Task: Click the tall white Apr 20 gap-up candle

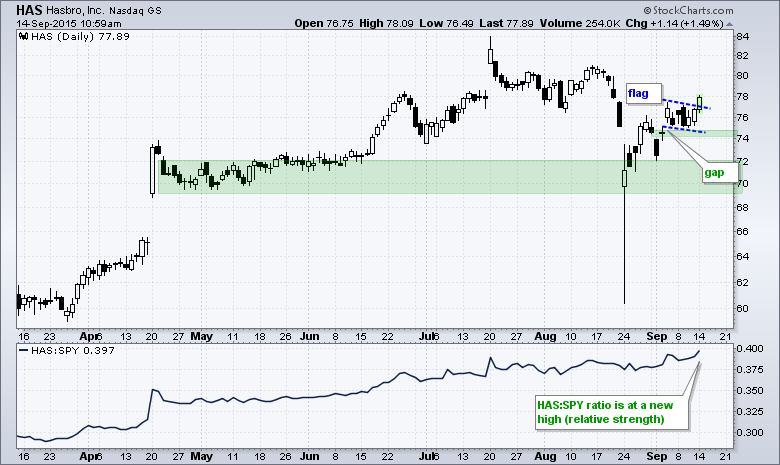Action: tap(153, 171)
